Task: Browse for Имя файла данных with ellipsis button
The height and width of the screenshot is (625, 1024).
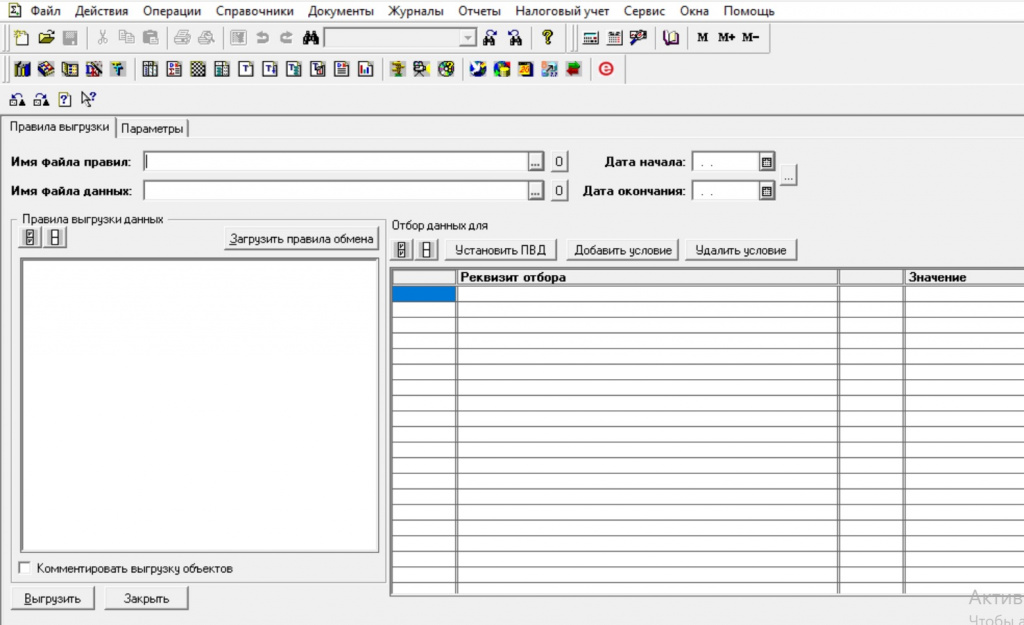Action: pyautogui.click(x=536, y=191)
